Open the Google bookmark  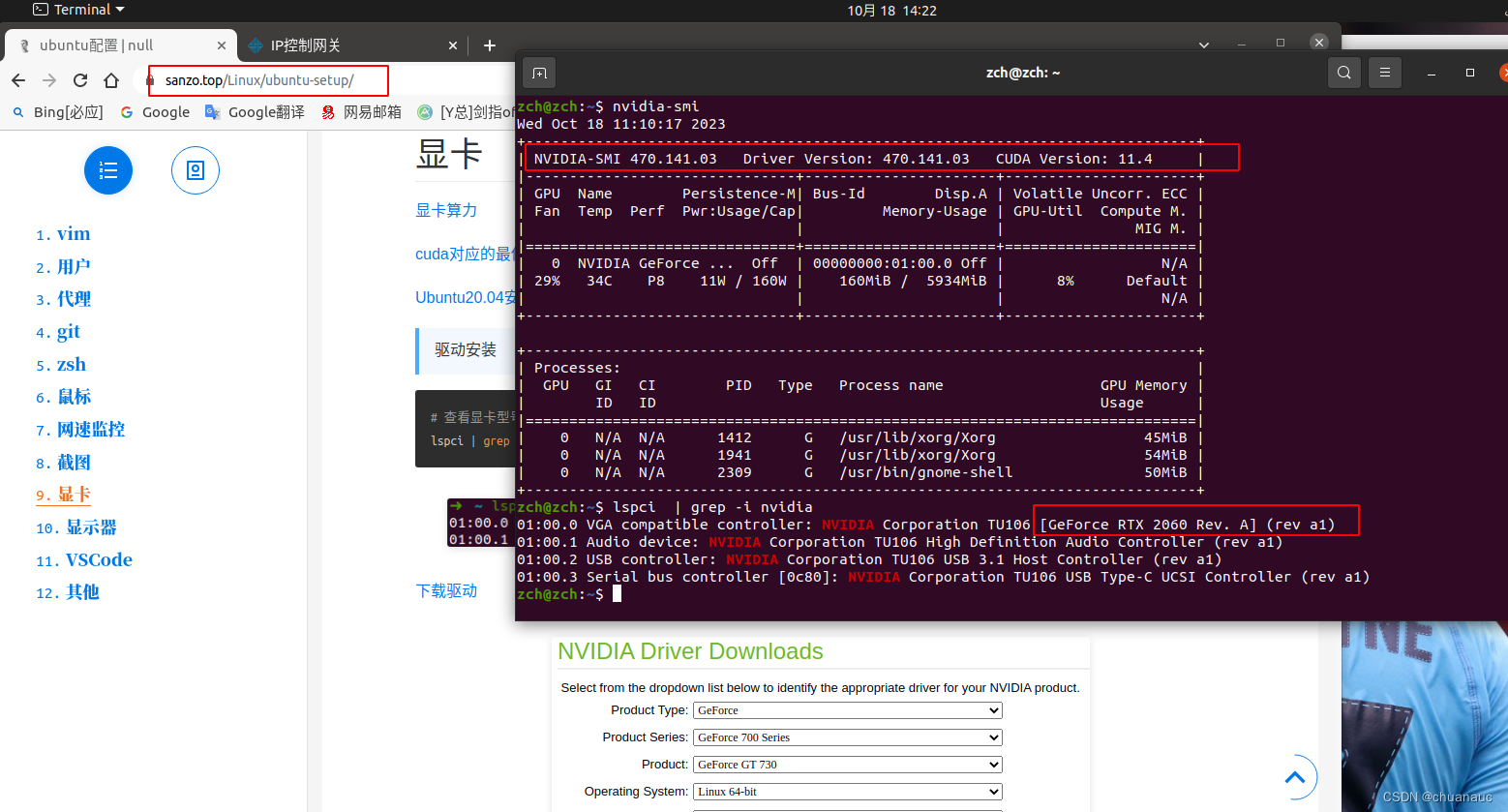click(x=155, y=112)
